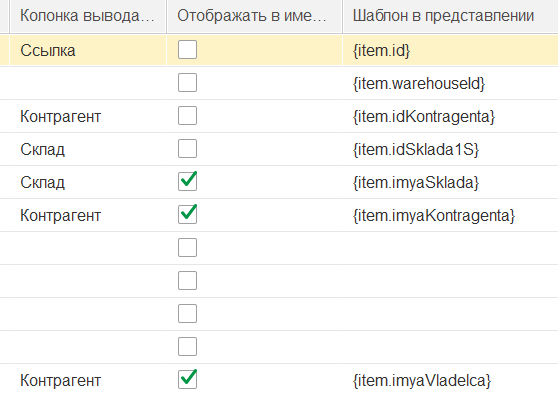The image size is (558, 396).
Task: Tick the checkbox beside {item.idKontragenta}
Action: (x=188, y=116)
